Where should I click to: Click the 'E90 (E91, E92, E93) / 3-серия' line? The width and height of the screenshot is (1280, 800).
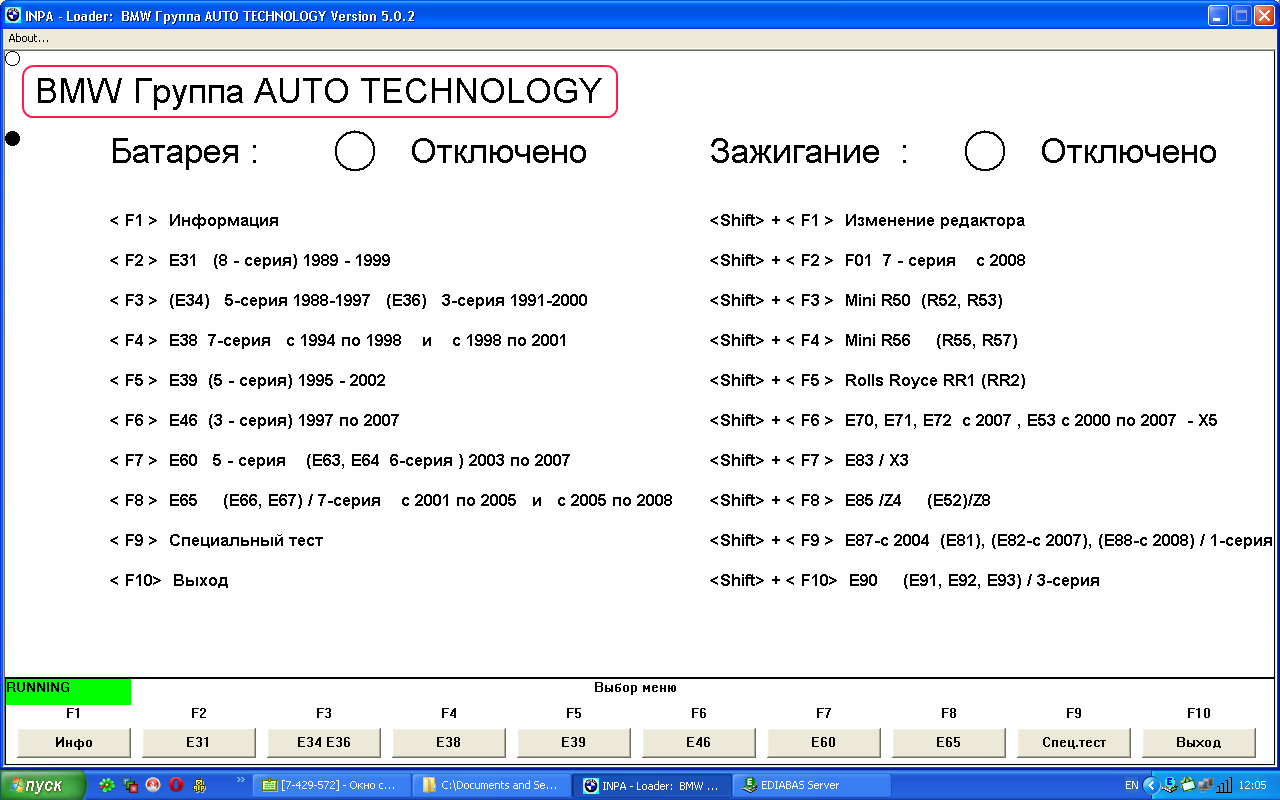pos(905,580)
